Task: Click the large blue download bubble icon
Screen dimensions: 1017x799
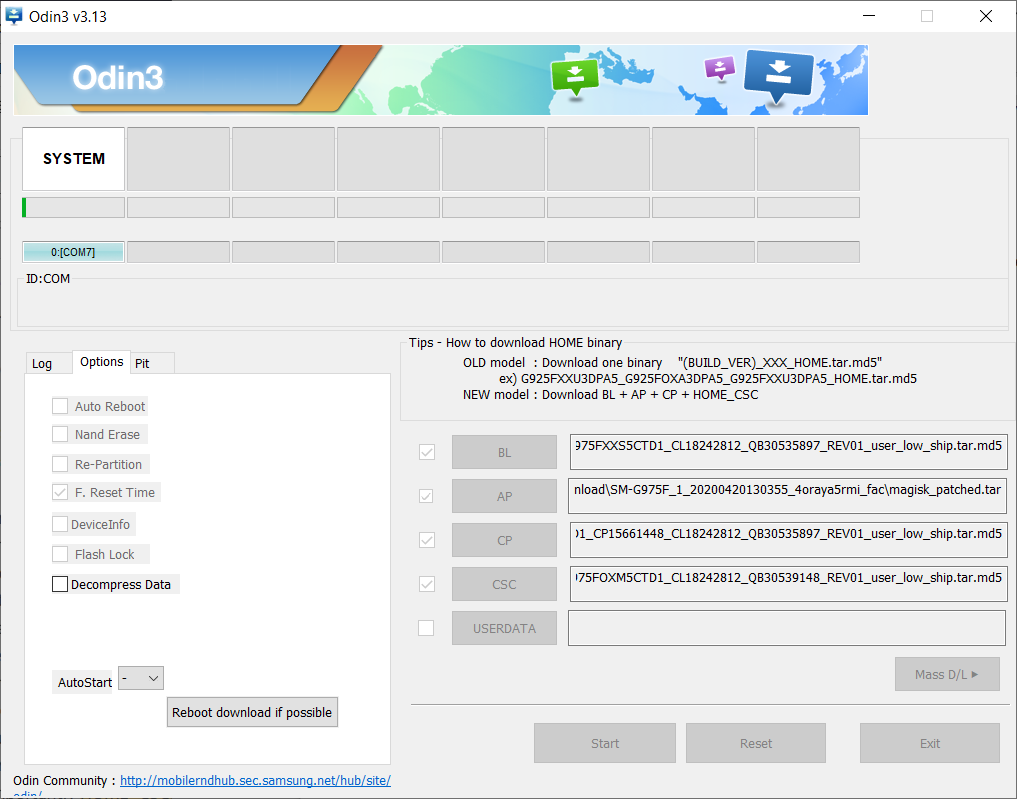Action: coord(779,77)
